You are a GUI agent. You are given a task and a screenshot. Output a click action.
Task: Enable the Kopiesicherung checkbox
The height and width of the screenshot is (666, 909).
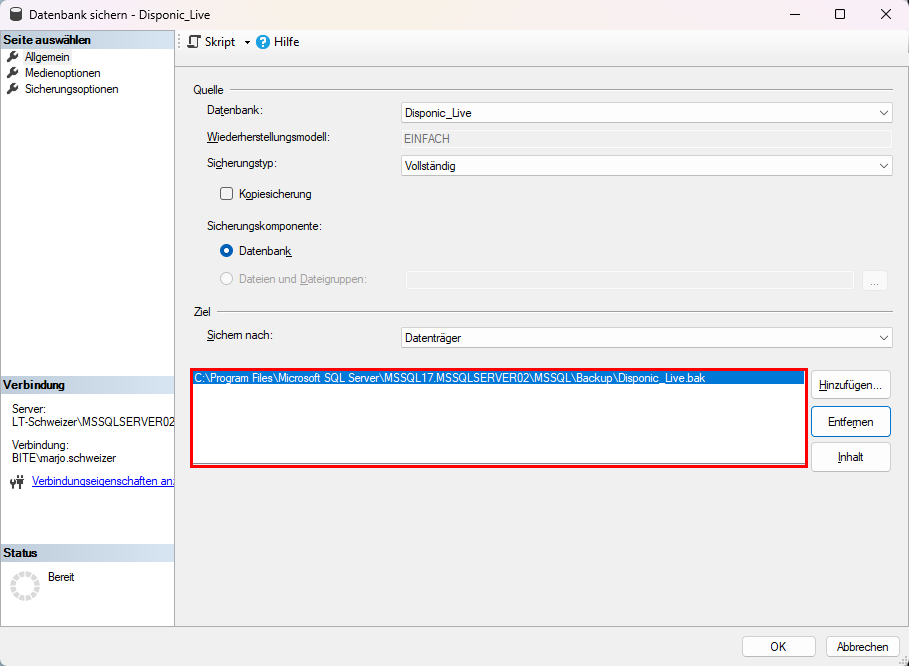[226, 194]
